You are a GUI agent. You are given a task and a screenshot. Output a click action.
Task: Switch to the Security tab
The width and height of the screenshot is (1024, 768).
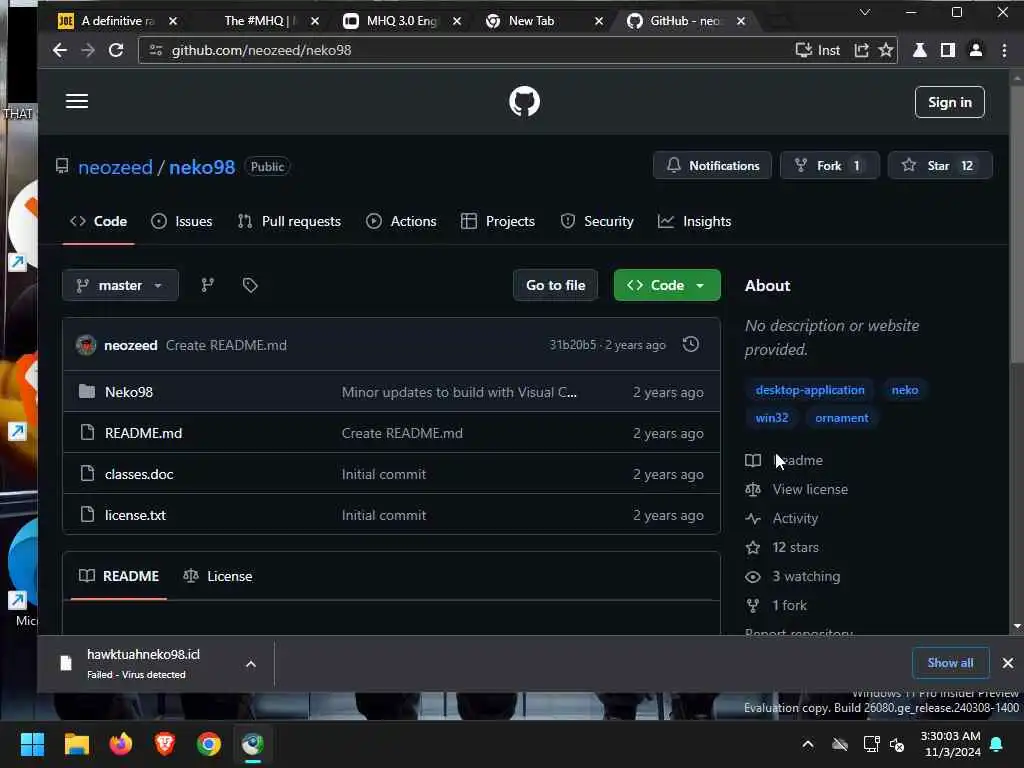pyautogui.click(x=597, y=221)
